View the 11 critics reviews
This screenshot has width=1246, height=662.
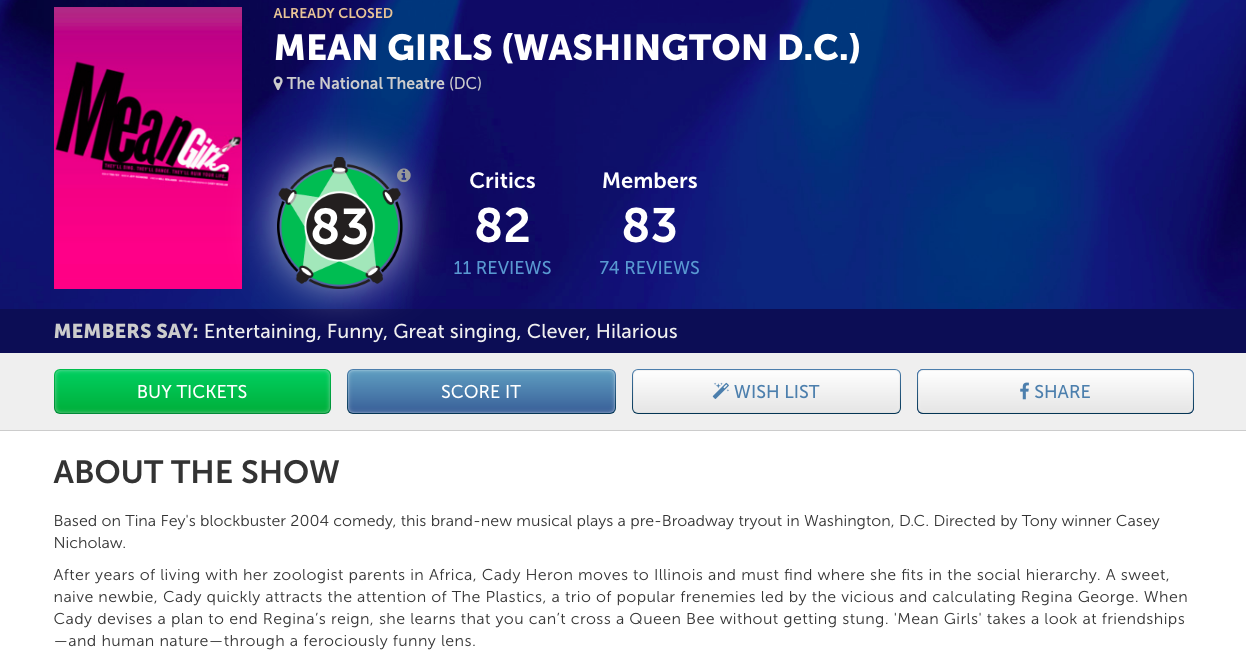tap(502, 268)
